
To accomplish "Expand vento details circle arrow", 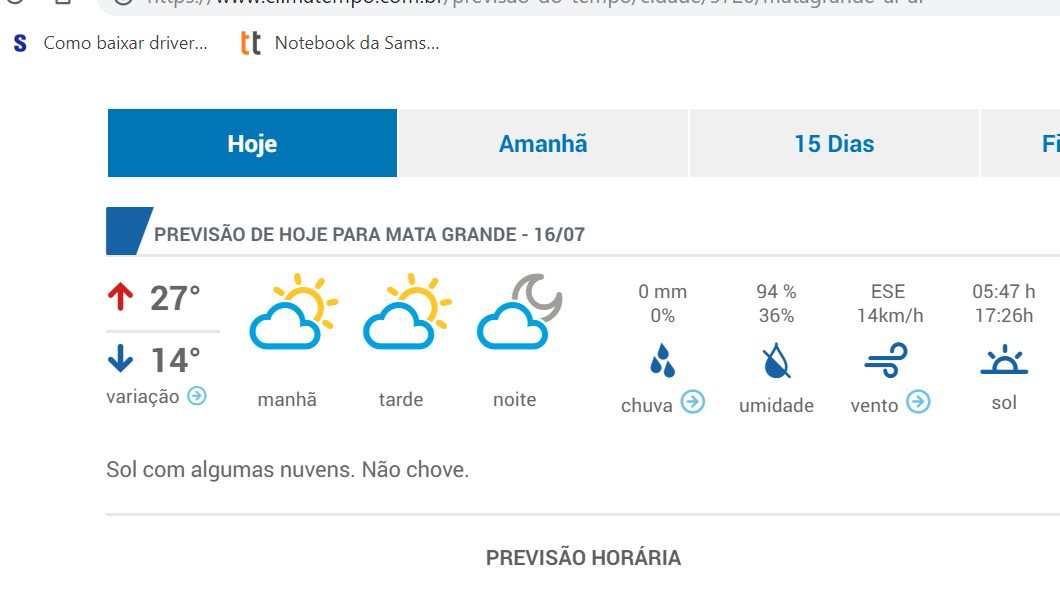I will pos(918,402).
